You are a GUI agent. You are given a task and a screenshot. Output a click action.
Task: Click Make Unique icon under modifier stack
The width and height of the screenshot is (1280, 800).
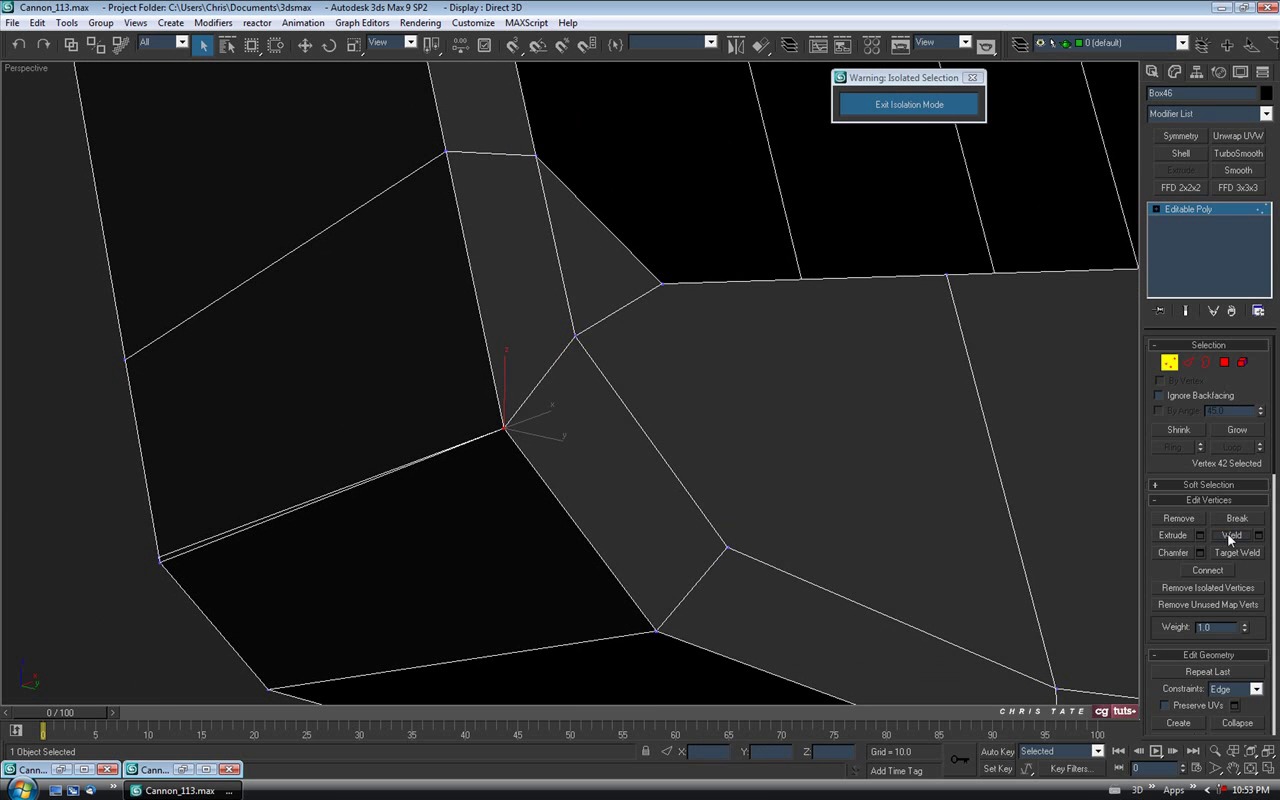click(x=1213, y=311)
